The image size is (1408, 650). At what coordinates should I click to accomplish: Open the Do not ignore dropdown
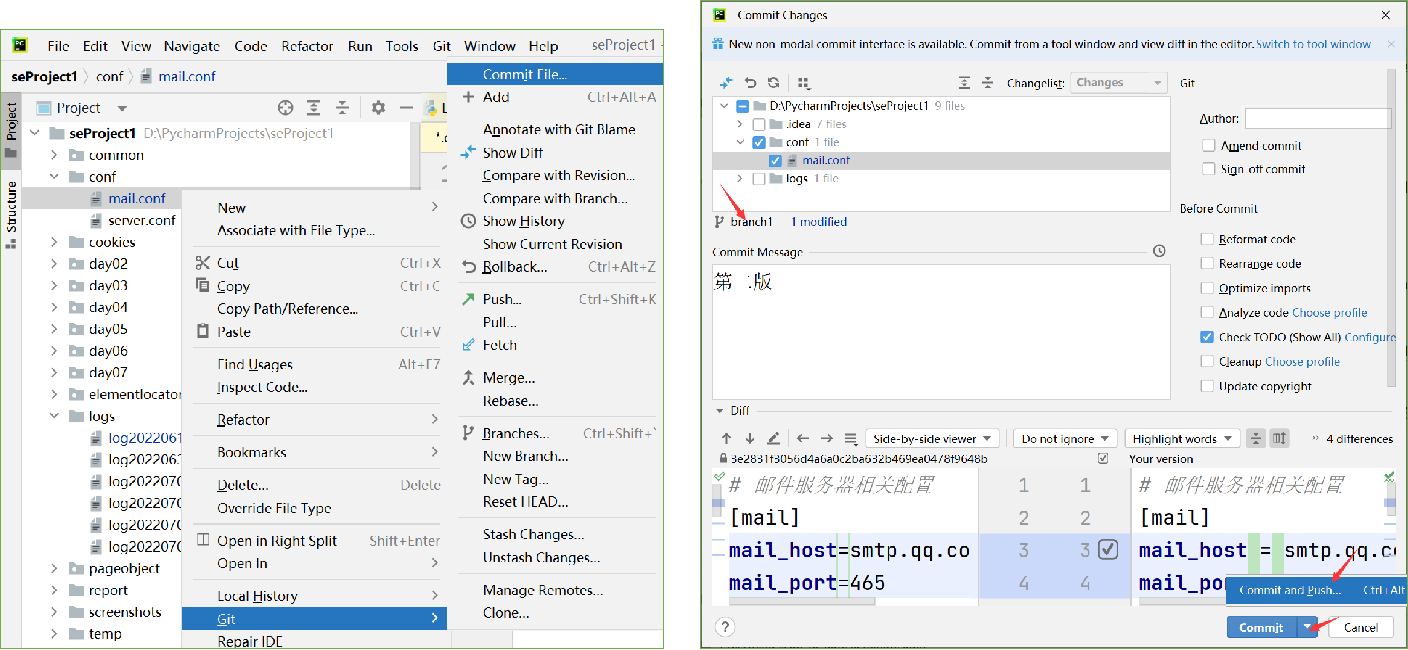[1065, 439]
